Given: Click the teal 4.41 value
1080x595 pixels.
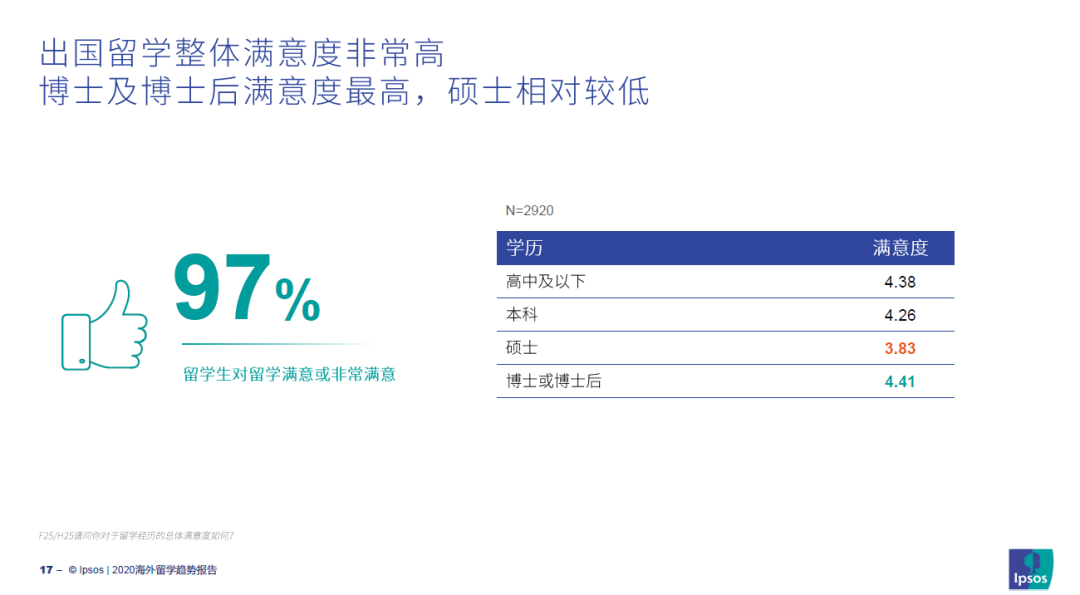Looking at the screenshot, I should [900, 382].
